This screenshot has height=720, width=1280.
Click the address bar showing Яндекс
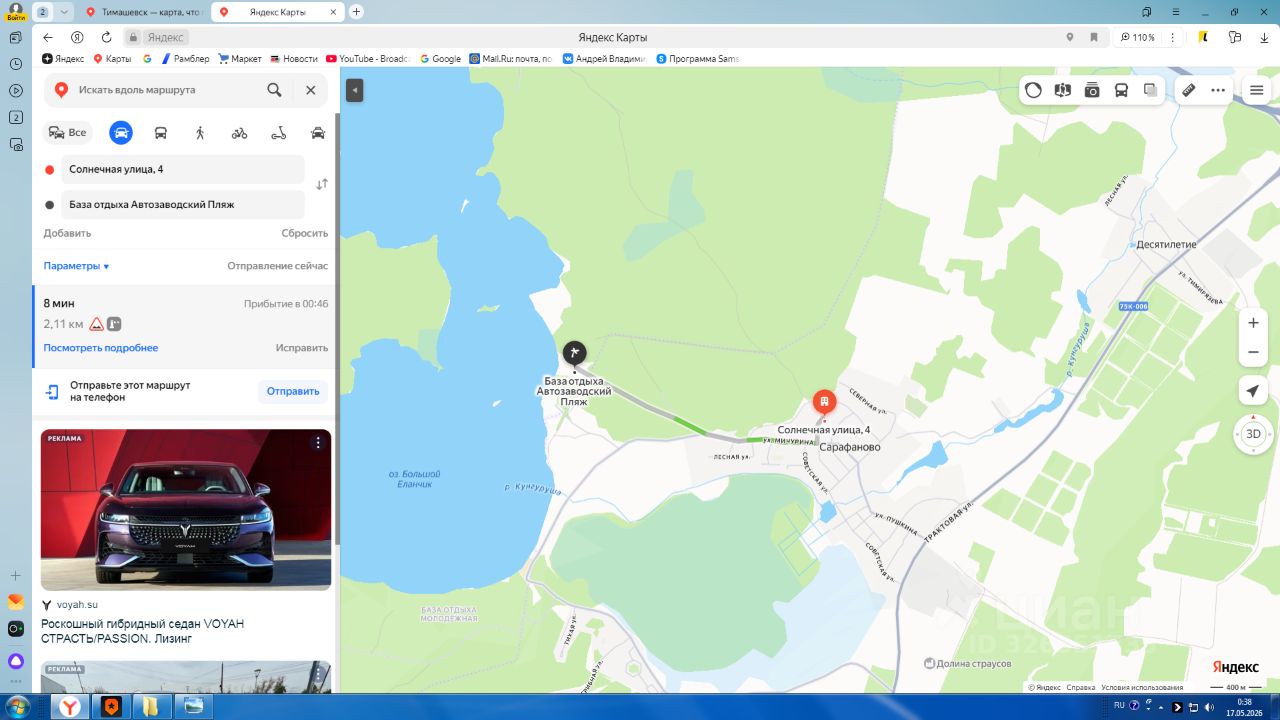coord(165,37)
